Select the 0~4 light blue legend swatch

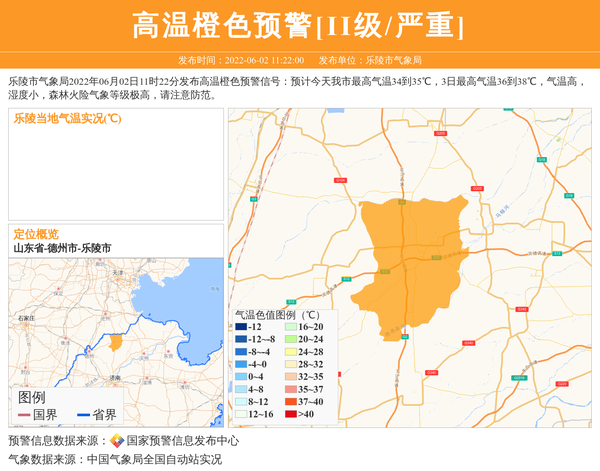(x=240, y=377)
